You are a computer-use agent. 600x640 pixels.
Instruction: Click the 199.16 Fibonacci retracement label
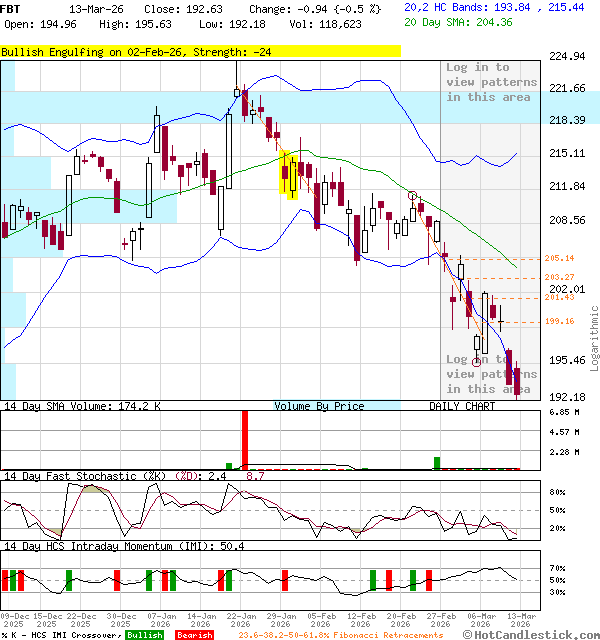(559, 321)
